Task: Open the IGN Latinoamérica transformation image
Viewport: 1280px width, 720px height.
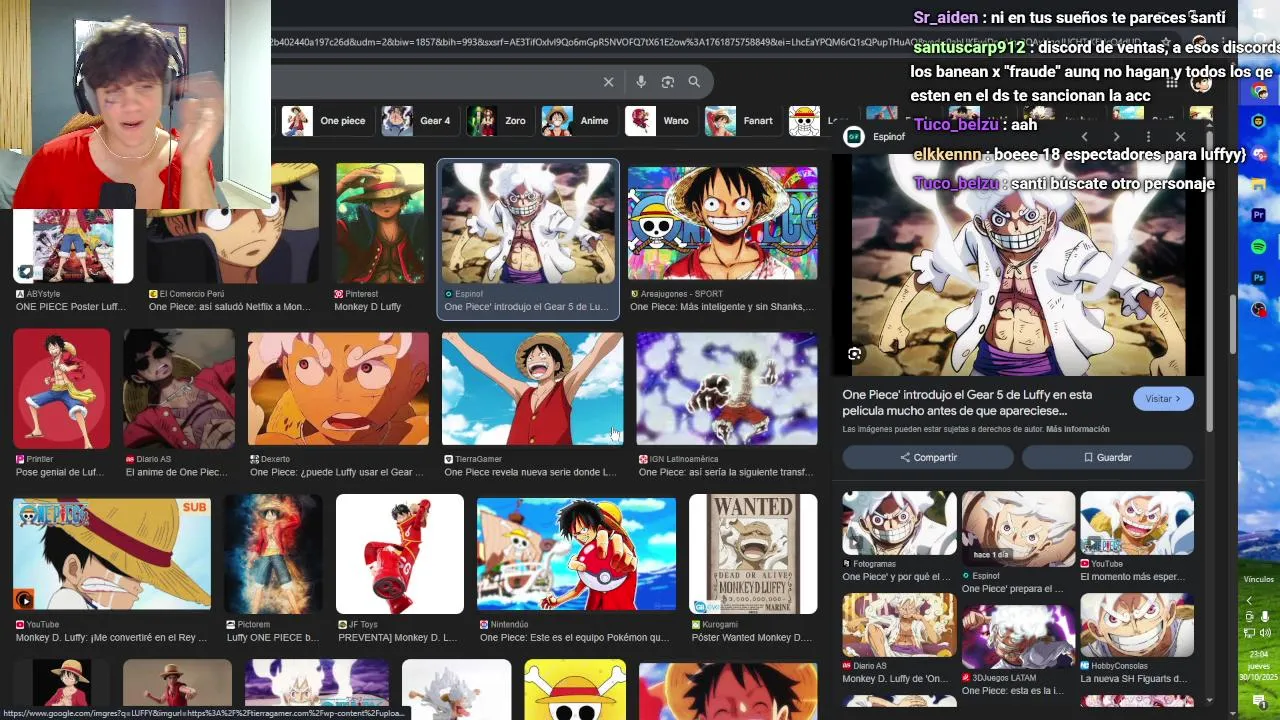Action: (727, 389)
